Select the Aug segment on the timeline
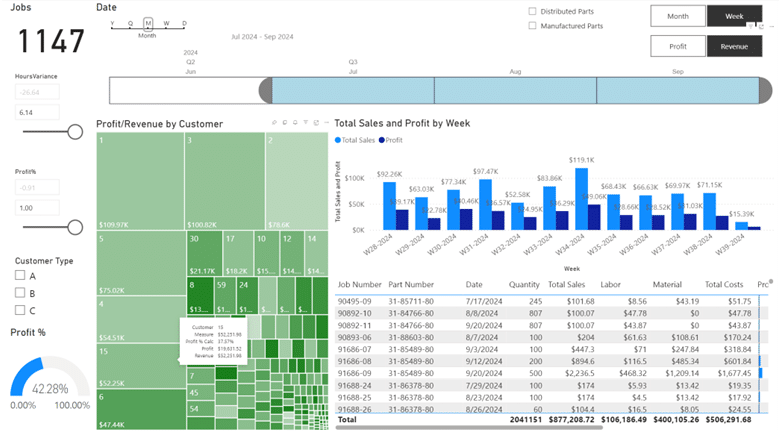 [515, 91]
